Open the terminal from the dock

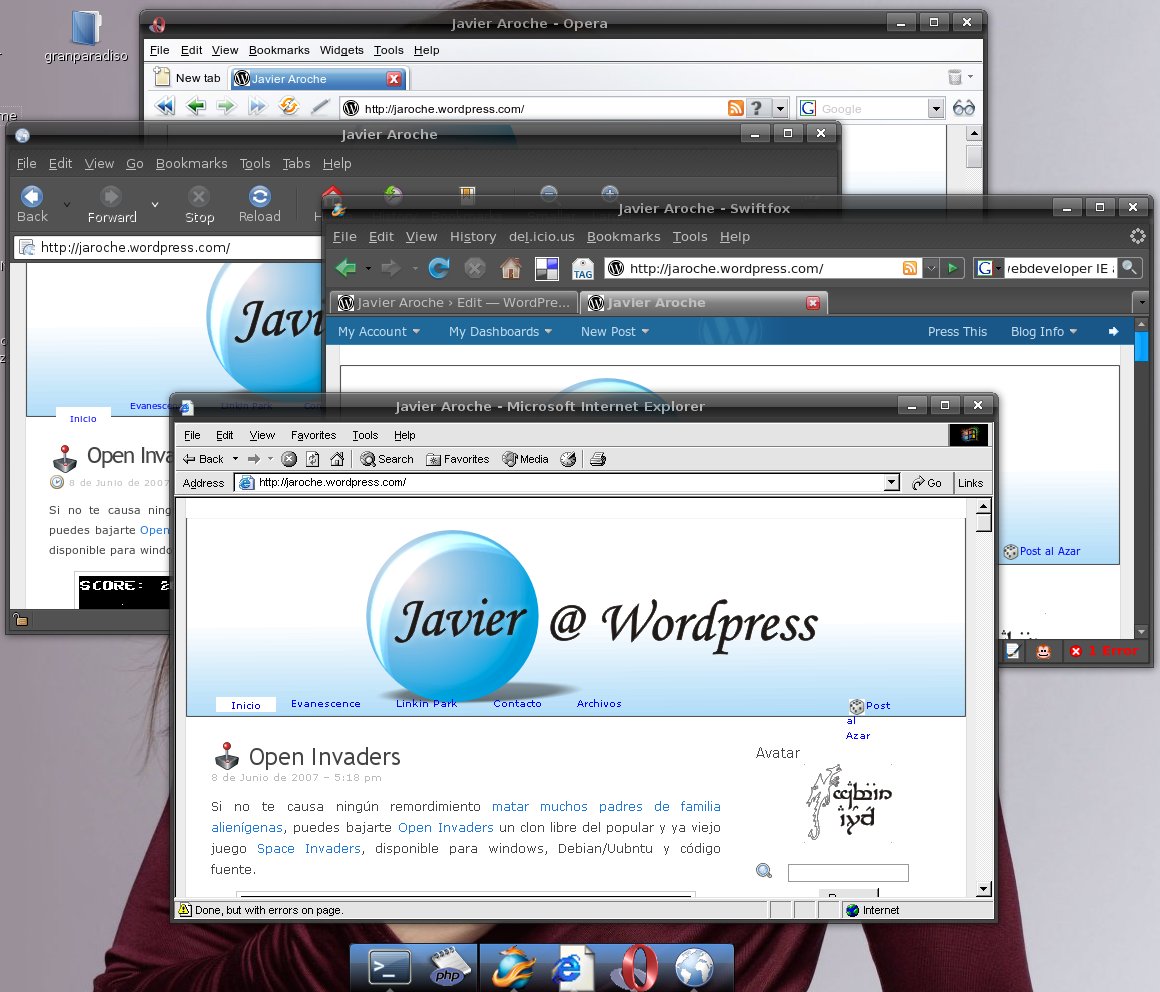pyautogui.click(x=389, y=968)
